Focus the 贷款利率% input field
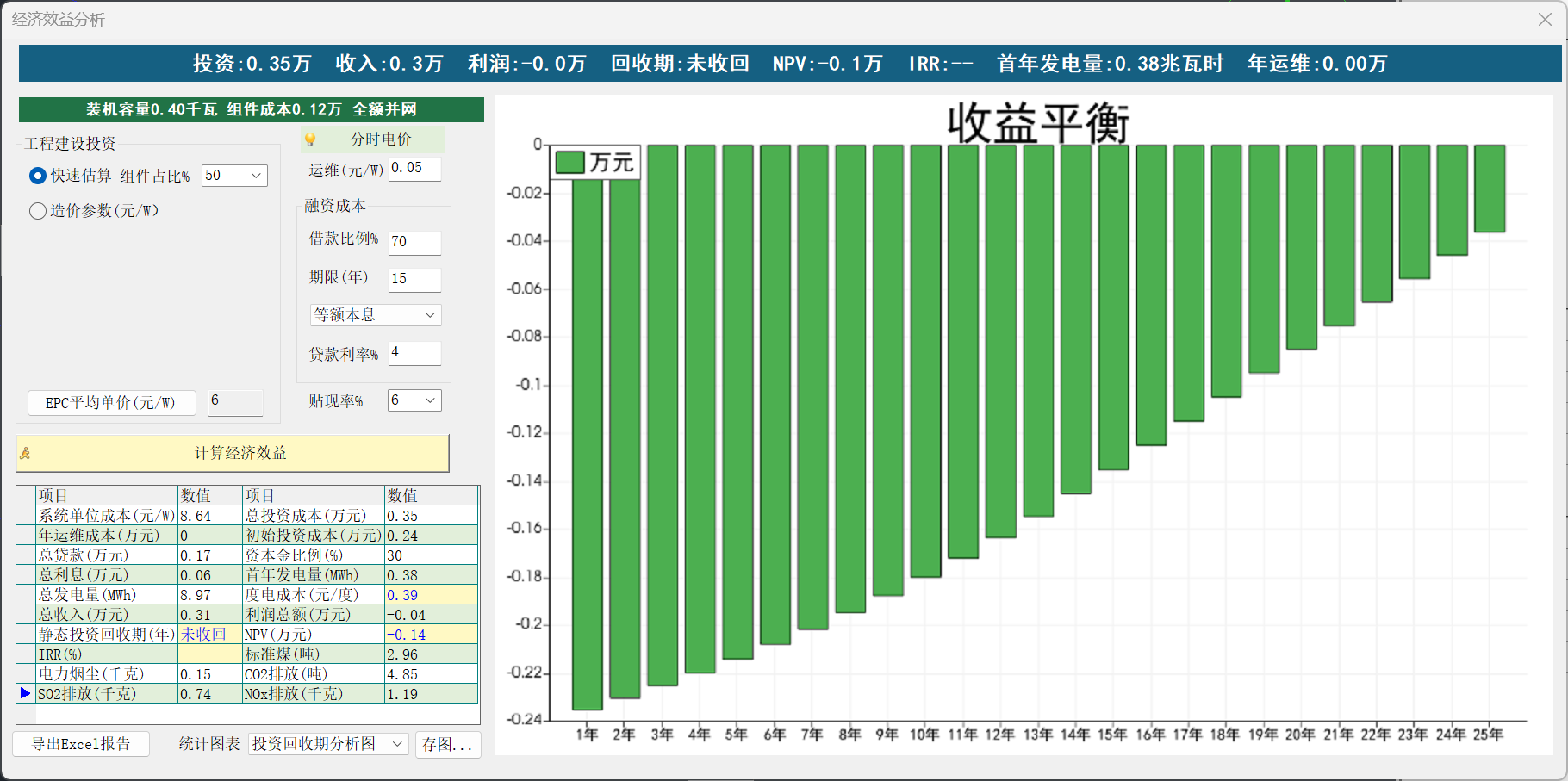The width and height of the screenshot is (1568, 781). coord(414,353)
